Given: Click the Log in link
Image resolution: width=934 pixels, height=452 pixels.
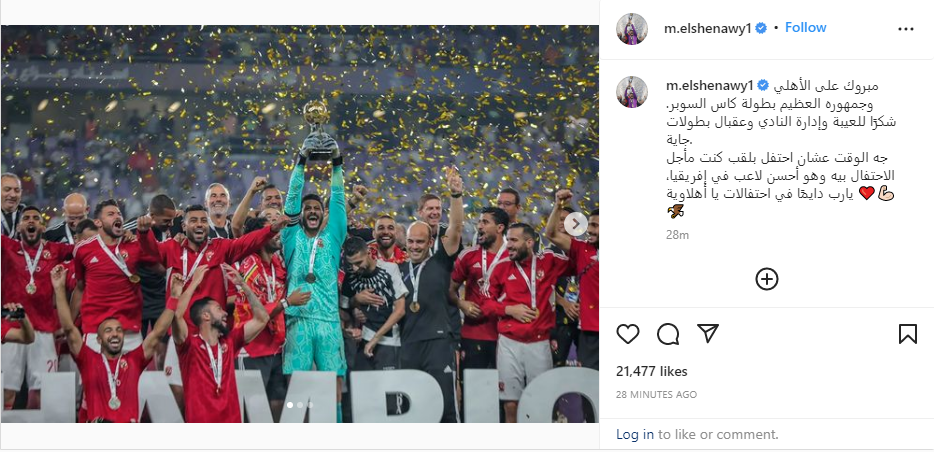Looking at the screenshot, I should (635, 435).
